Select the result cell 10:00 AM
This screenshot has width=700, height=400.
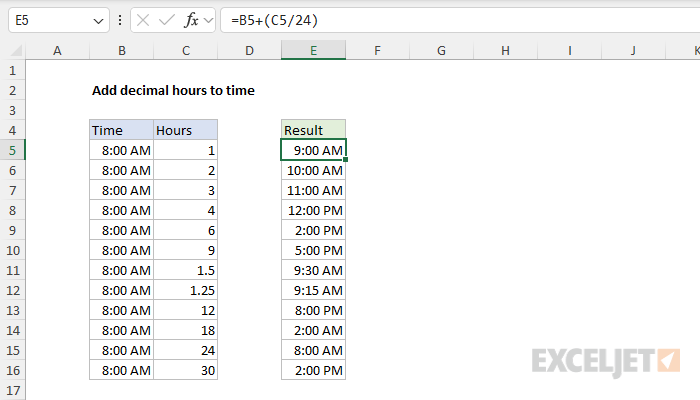point(313,170)
